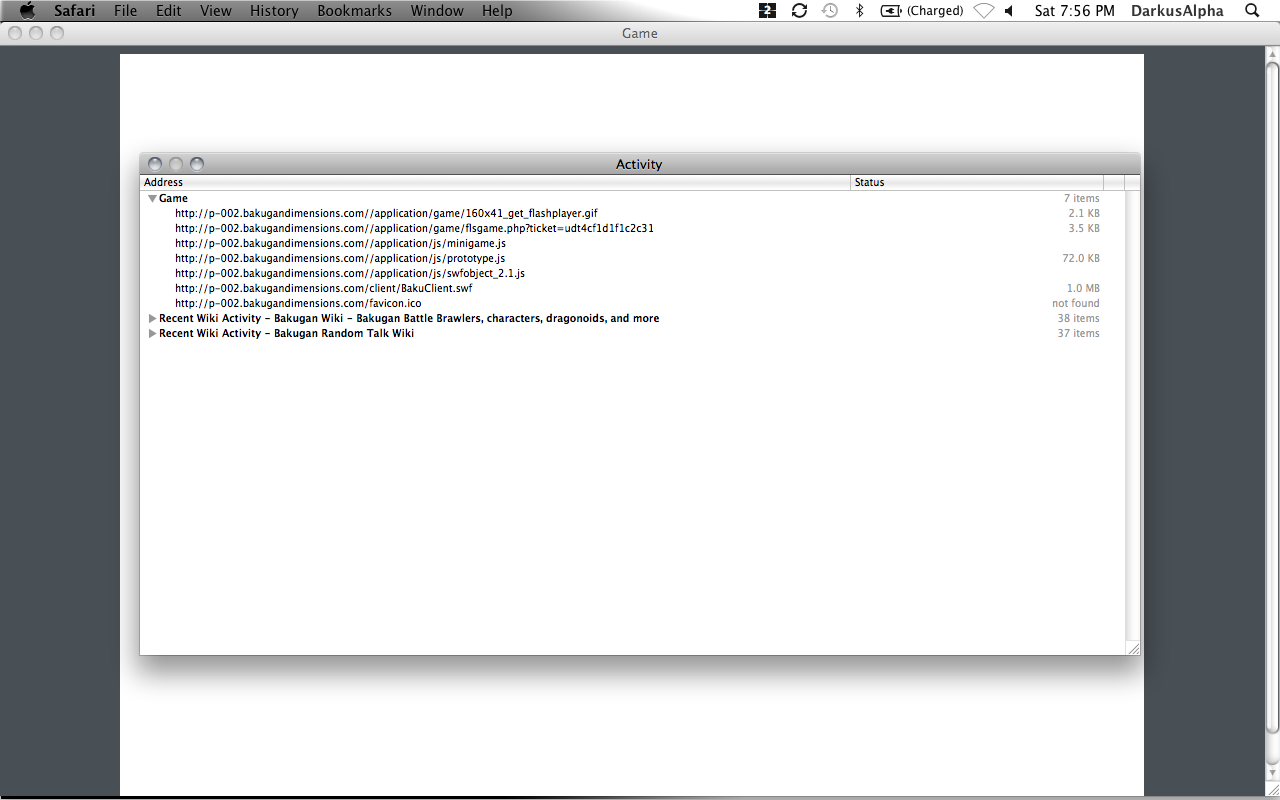The width and height of the screenshot is (1280, 800).
Task: Click the sync arrows menu bar icon
Action: click(x=799, y=11)
